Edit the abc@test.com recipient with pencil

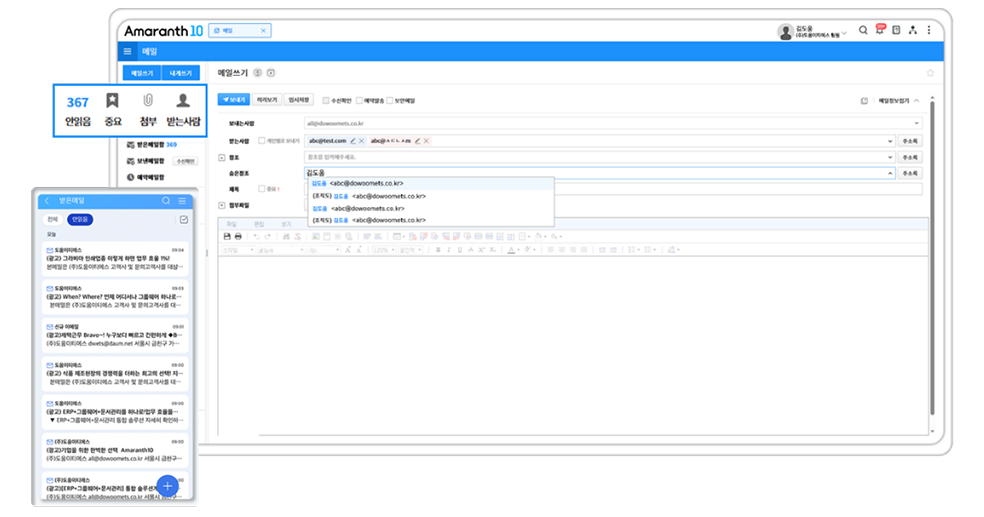[353, 141]
